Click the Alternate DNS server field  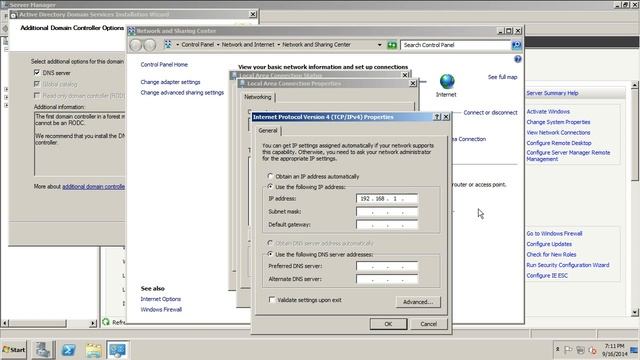click(x=387, y=279)
